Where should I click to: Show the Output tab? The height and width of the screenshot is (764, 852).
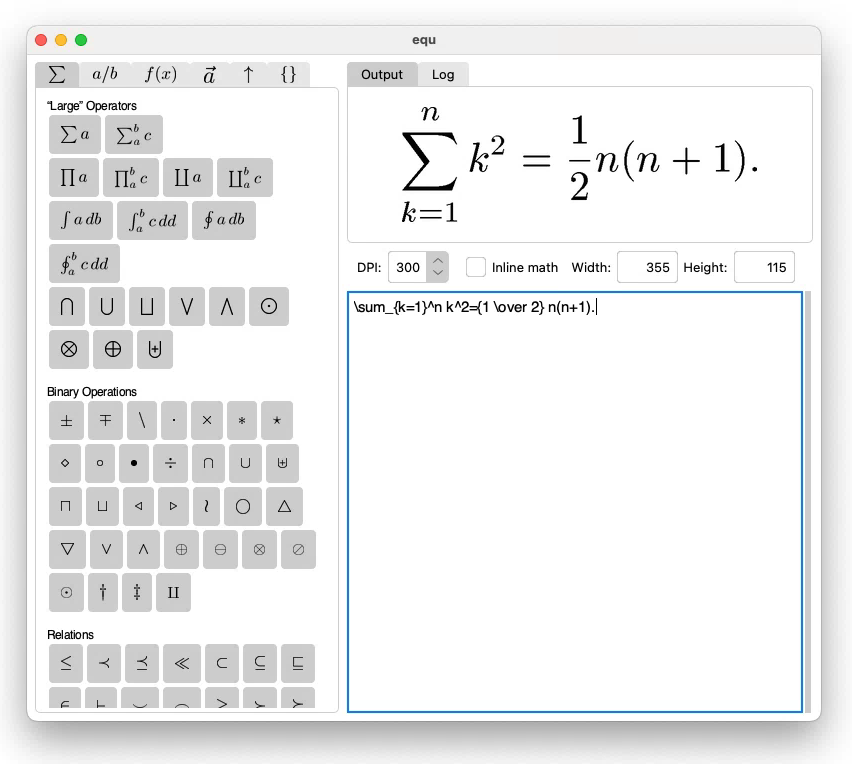[x=382, y=74]
